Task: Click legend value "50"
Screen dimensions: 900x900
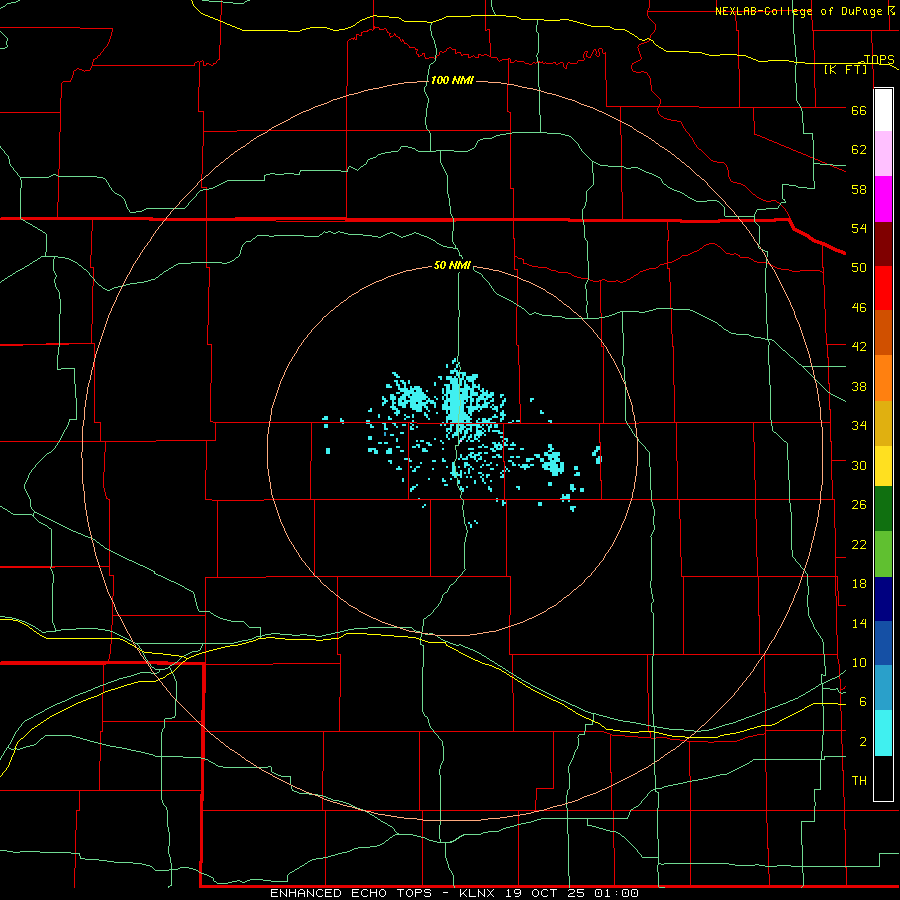Action: click(859, 268)
